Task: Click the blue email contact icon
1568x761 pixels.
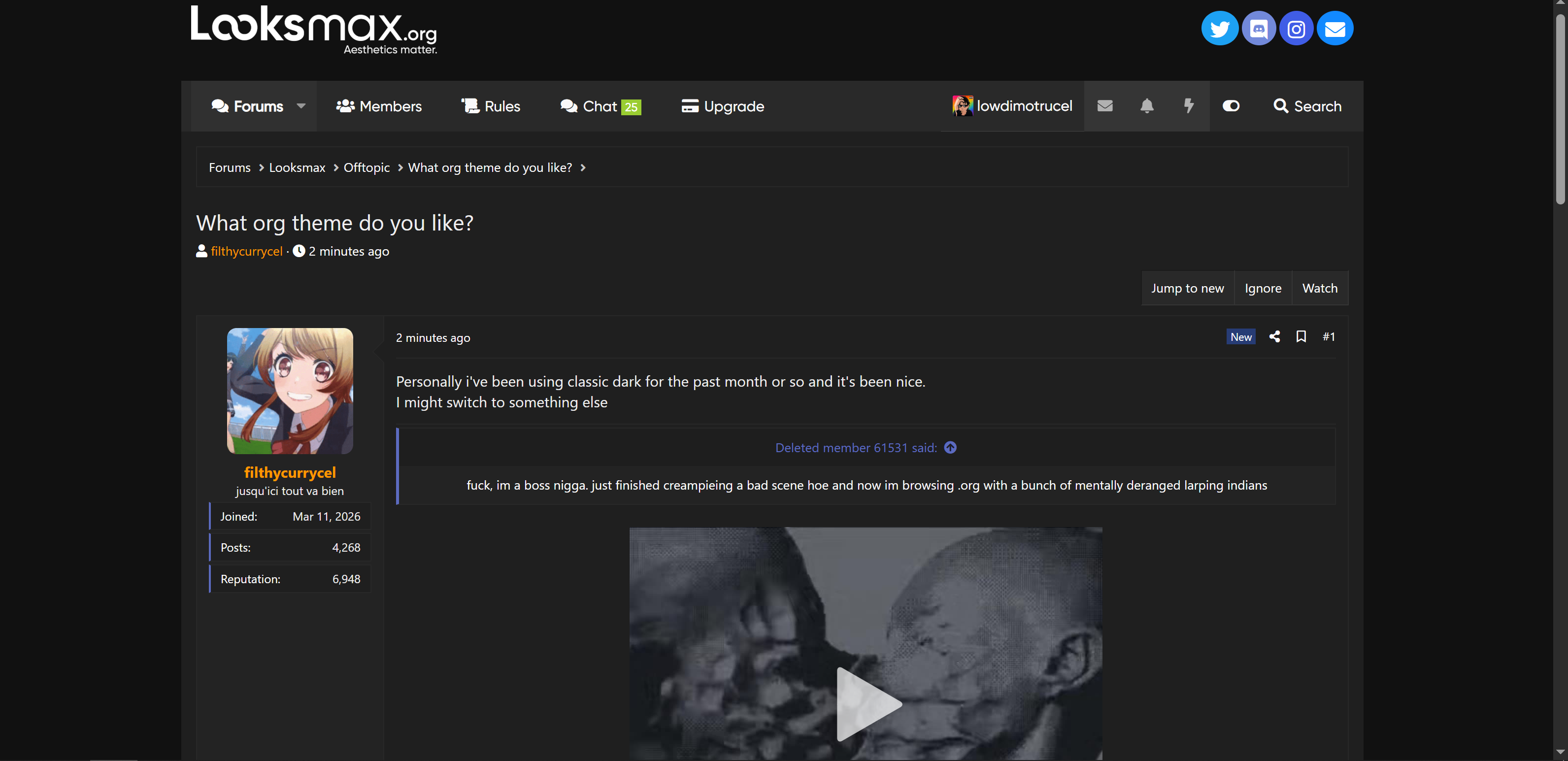Action: coord(1335,28)
